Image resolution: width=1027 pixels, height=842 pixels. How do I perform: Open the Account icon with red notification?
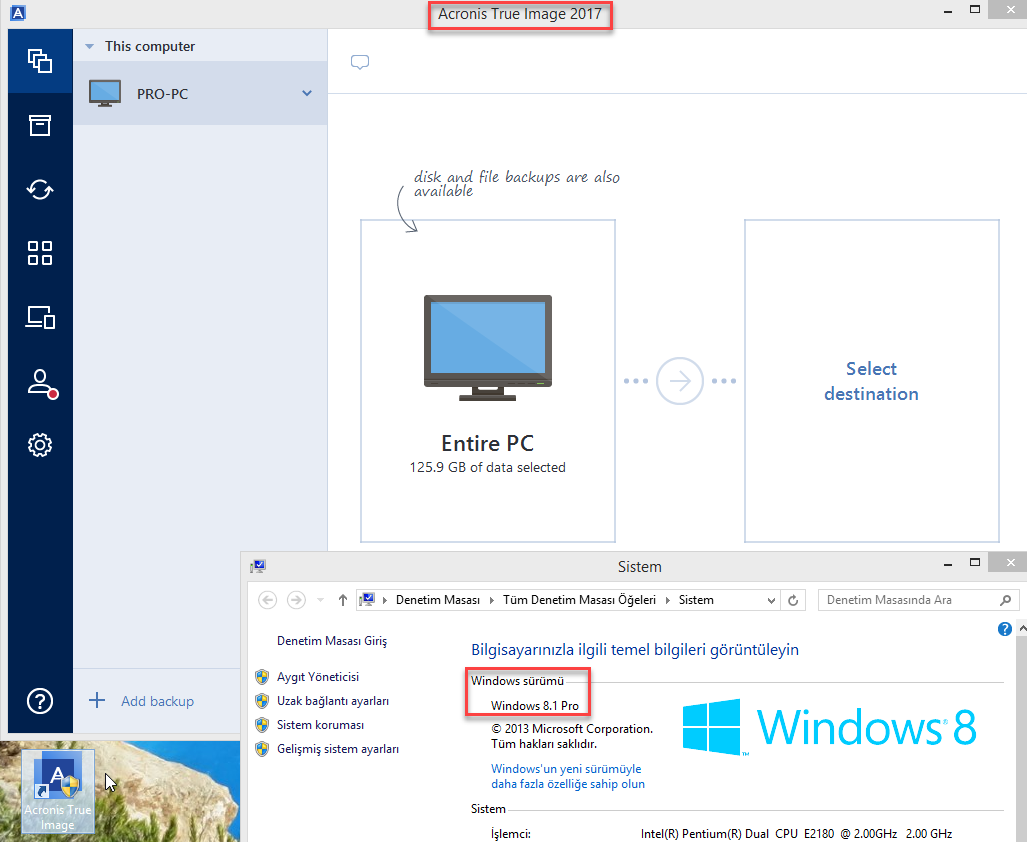[41, 383]
